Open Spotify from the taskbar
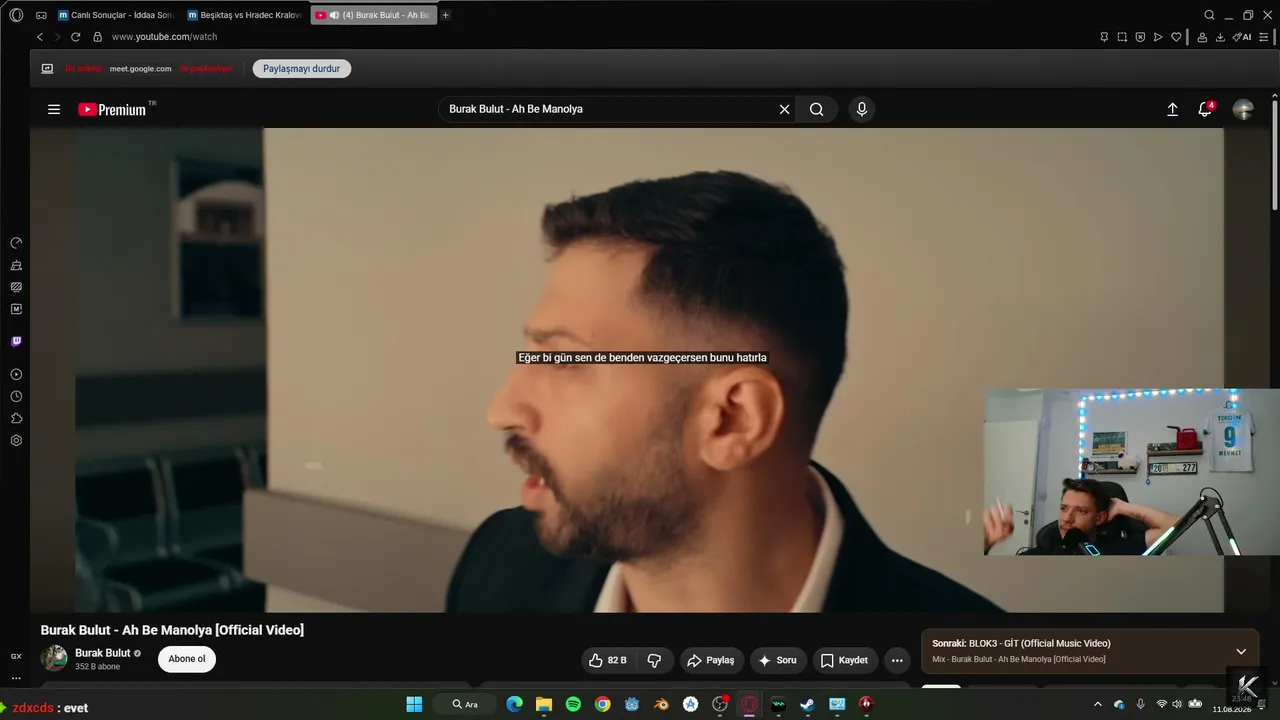Viewport: 1280px width, 720px height. click(x=573, y=704)
